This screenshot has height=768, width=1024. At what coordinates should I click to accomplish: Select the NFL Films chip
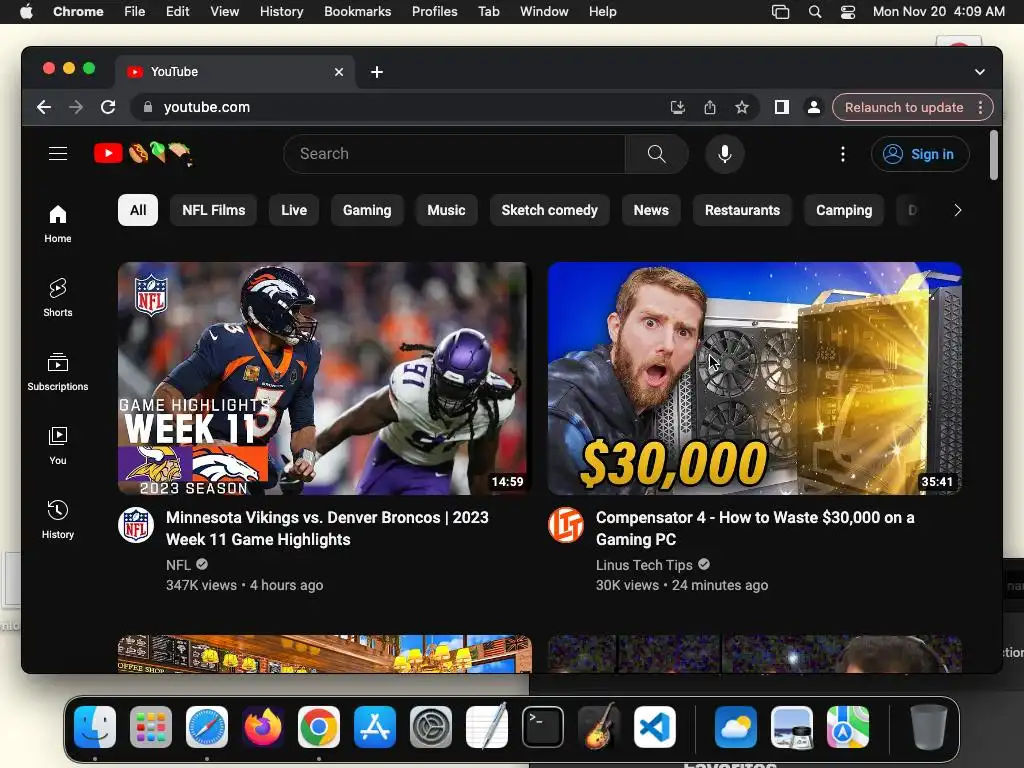pyautogui.click(x=214, y=210)
